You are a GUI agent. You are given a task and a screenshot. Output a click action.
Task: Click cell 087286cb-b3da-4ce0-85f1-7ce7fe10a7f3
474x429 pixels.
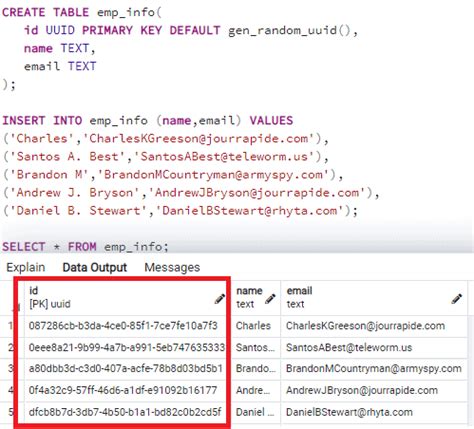[x=127, y=326]
